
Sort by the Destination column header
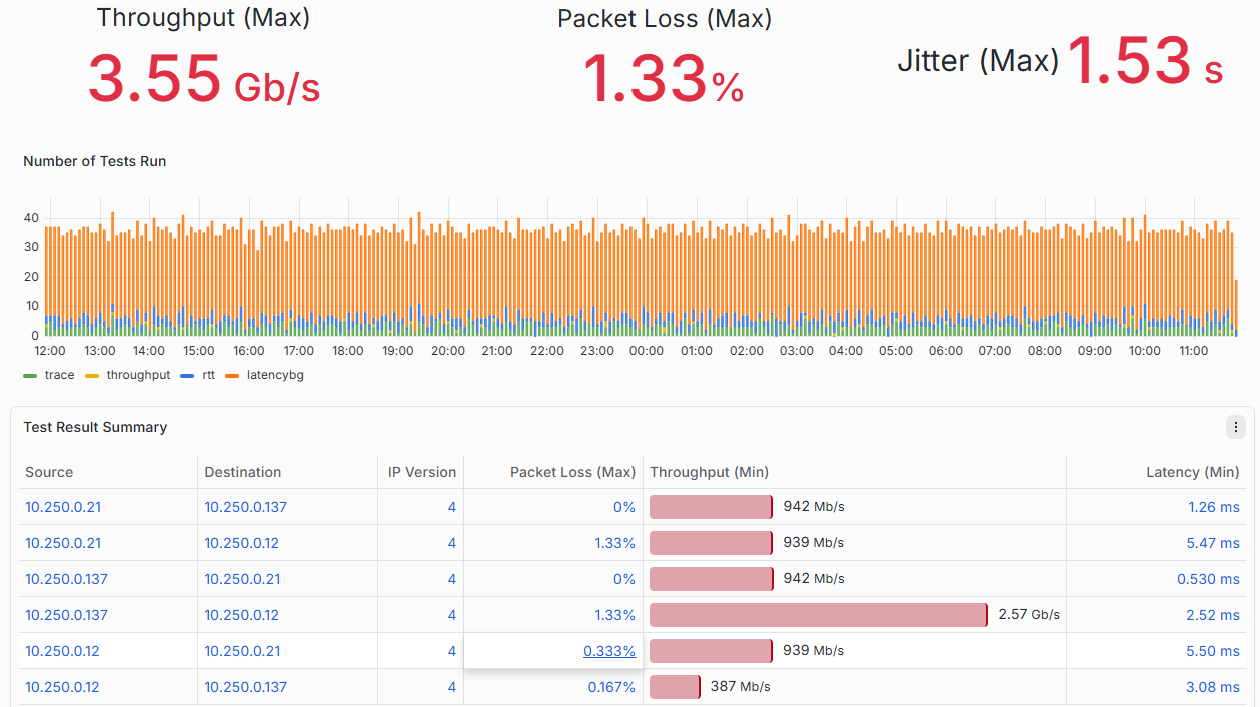pos(243,472)
